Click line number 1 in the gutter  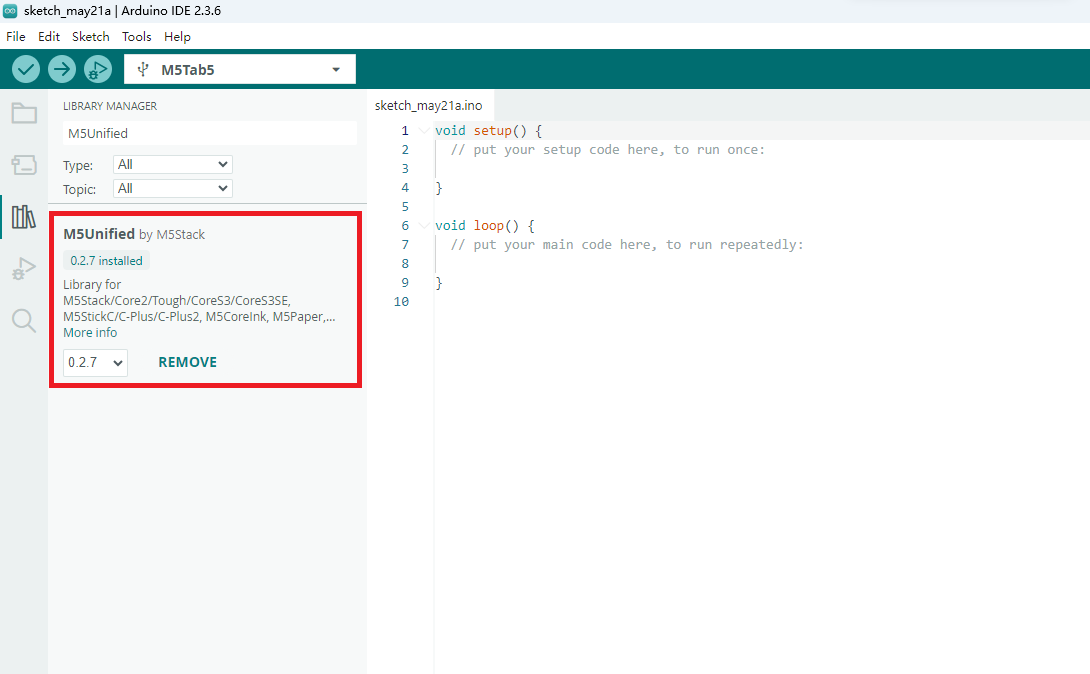[405, 131]
